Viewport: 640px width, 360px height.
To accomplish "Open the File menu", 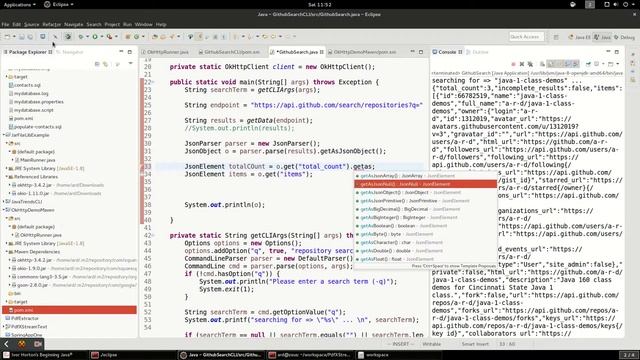I will pos(5,24).
